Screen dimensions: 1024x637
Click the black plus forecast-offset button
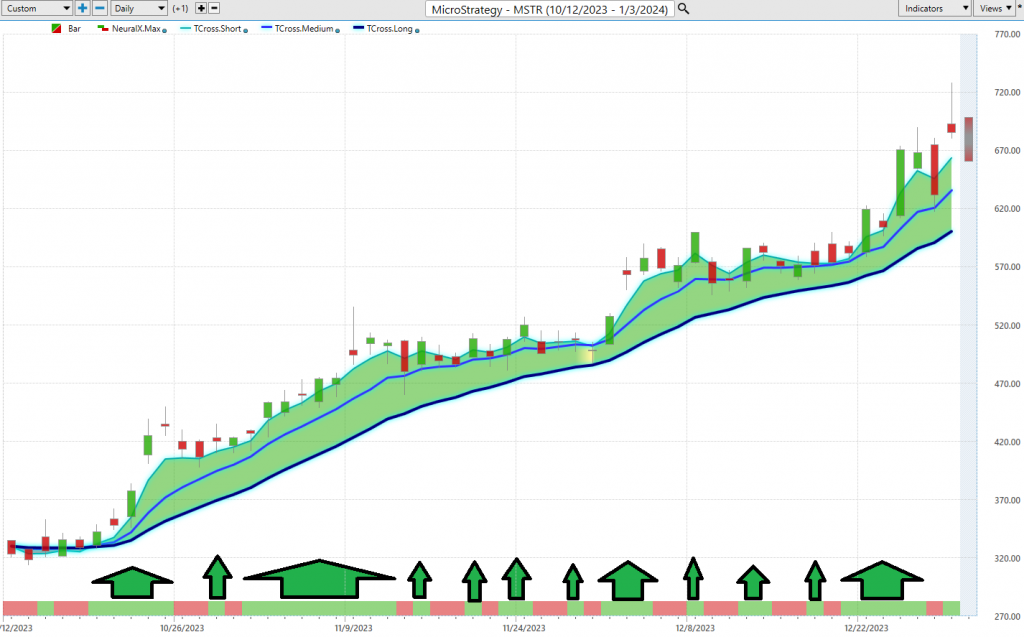pos(201,8)
